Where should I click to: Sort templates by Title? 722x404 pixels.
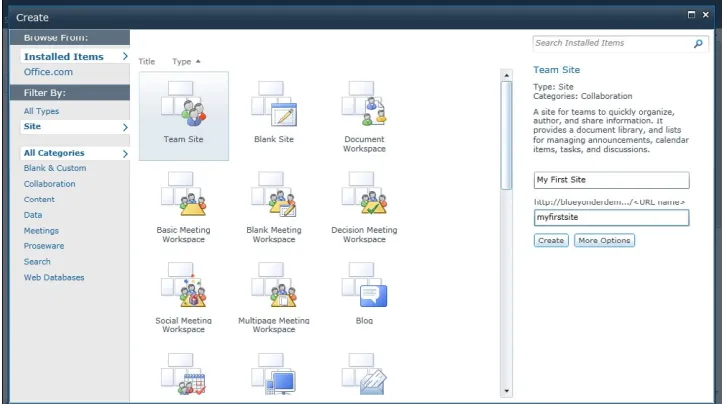[147, 61]
